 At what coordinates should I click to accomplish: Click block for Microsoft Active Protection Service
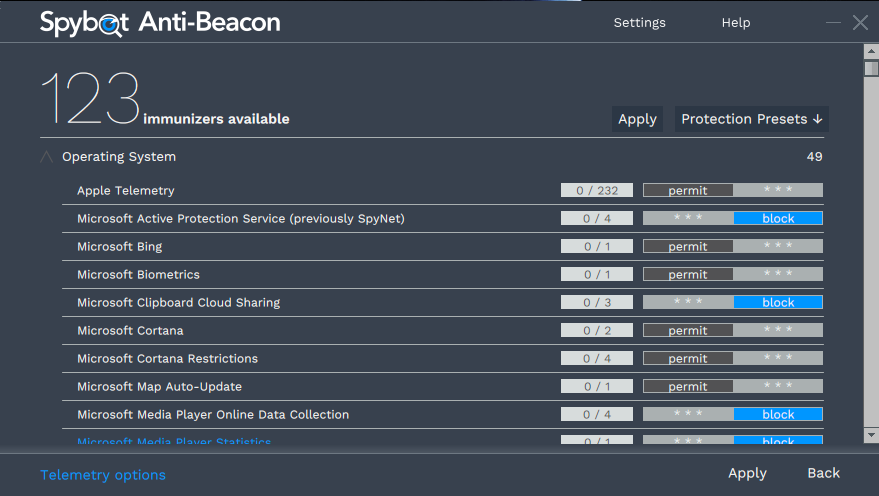pyautogui.click(x=778, y=218)
